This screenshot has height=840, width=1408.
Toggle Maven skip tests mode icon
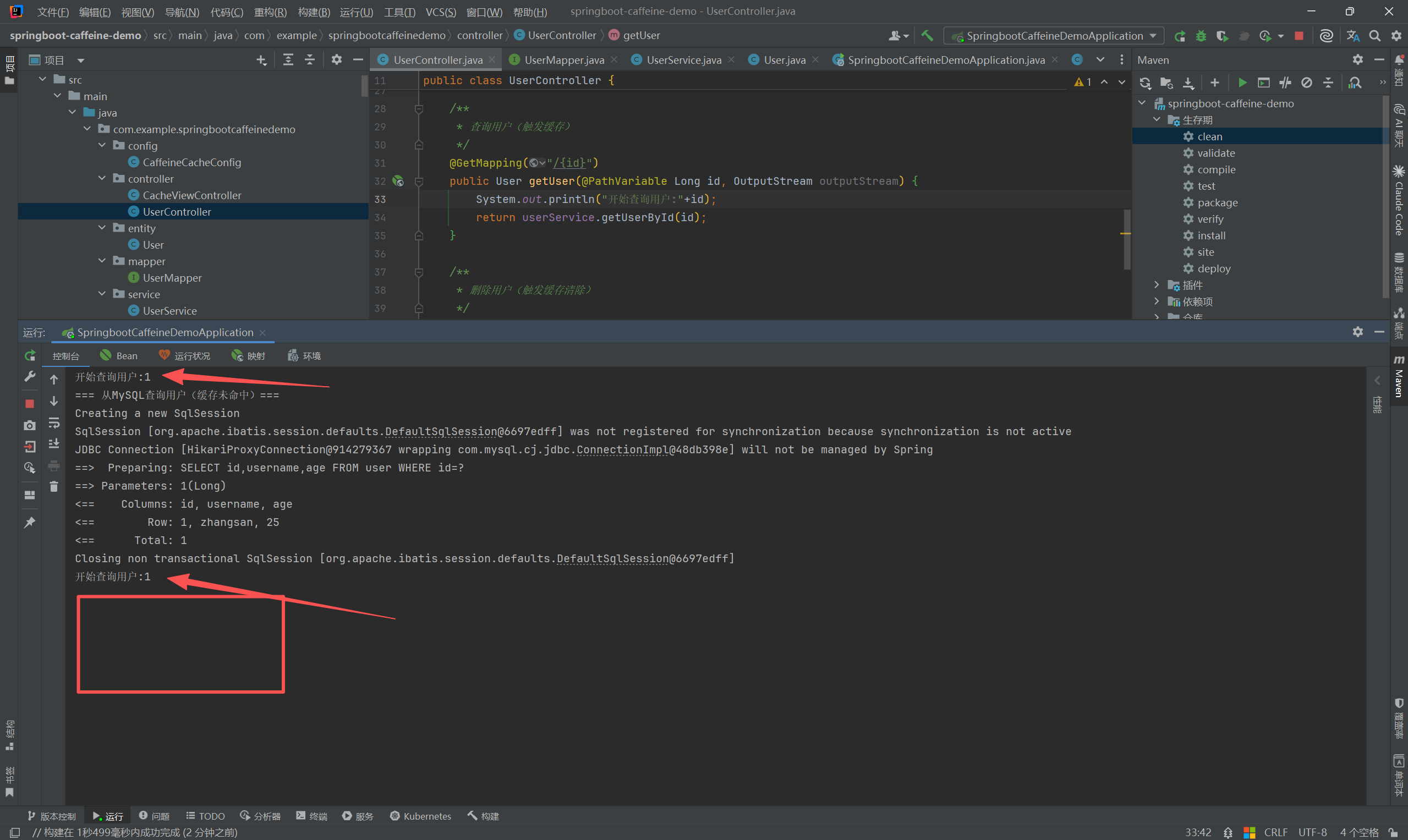(1307, 83)
